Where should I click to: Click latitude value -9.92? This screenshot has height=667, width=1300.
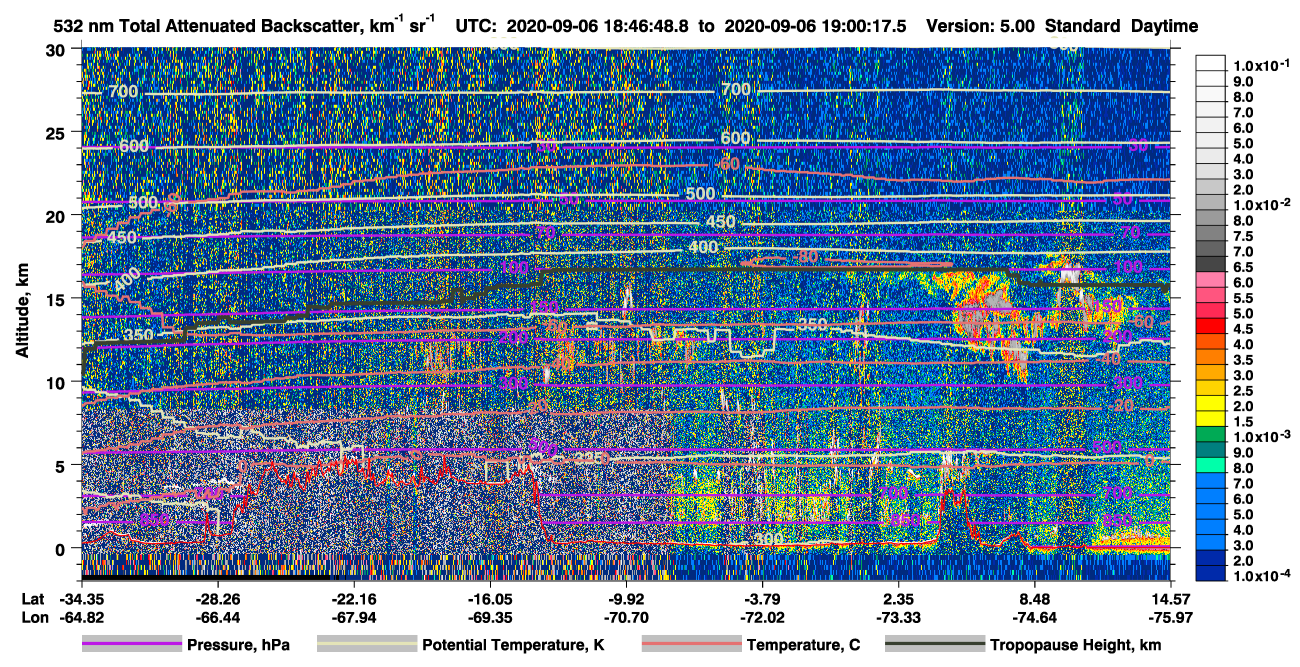[626, 599]
